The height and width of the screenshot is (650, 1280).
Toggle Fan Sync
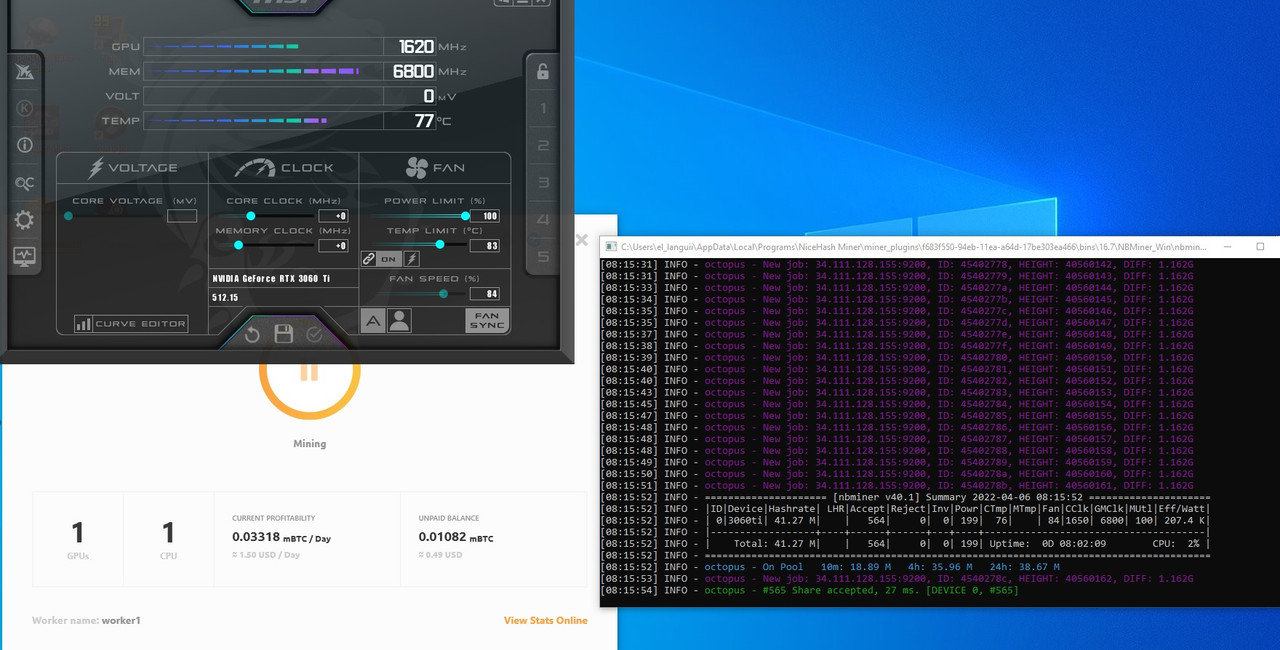pyautogui.click(x=487, y=321)
